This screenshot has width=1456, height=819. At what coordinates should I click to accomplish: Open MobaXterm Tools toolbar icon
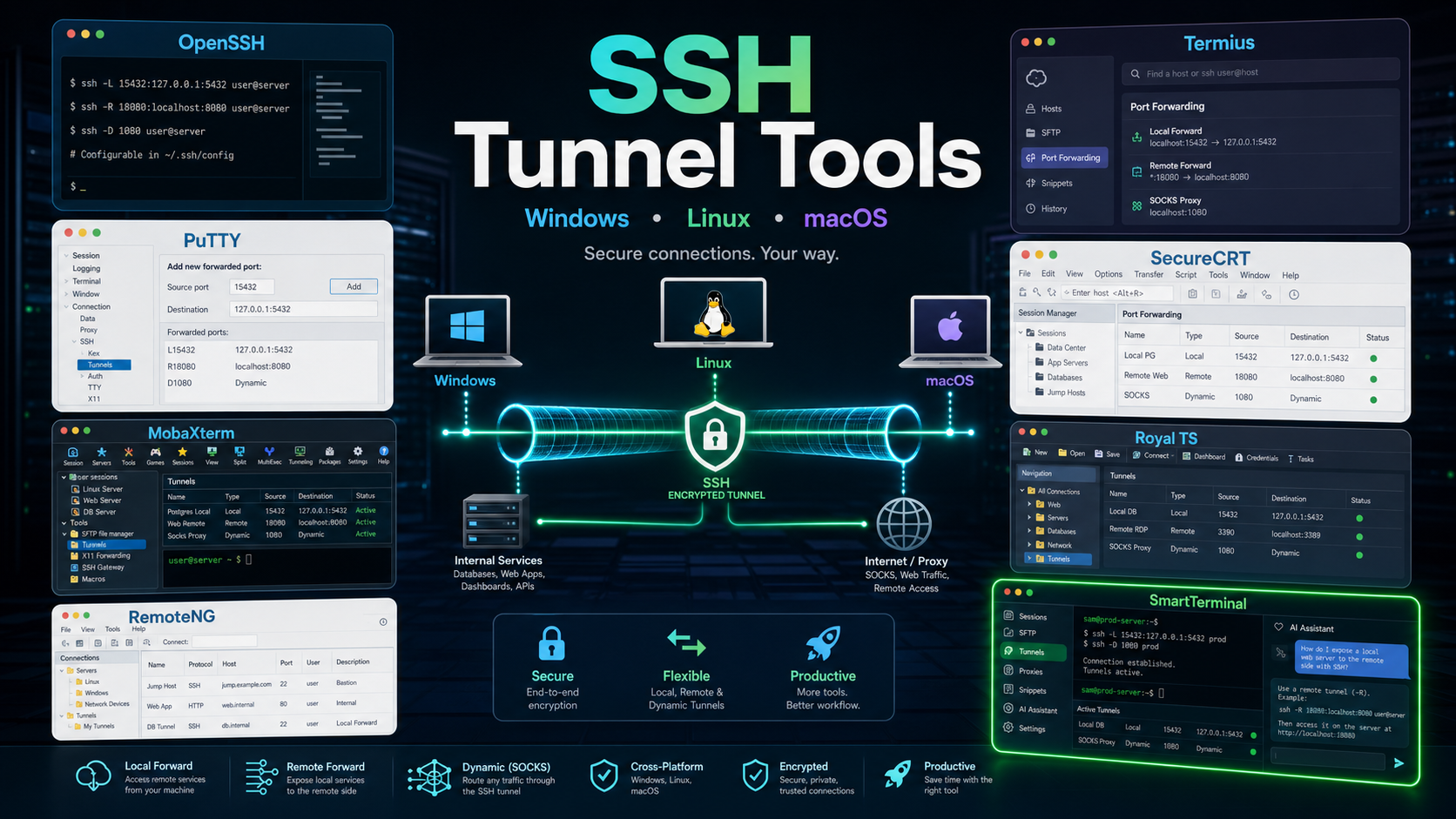(129, 453)
